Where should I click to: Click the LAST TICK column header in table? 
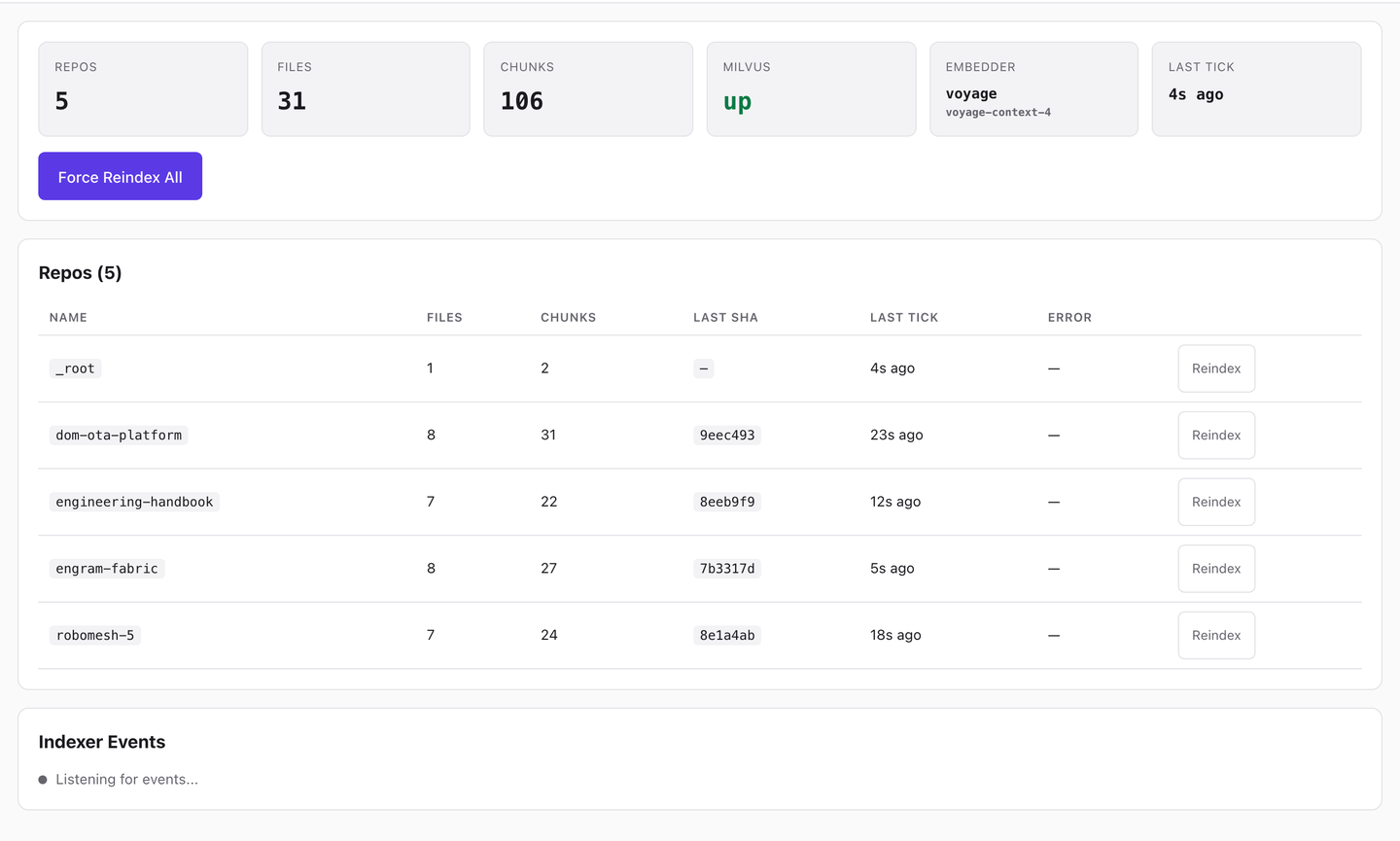pyautogui.click(x=904, y=318)
